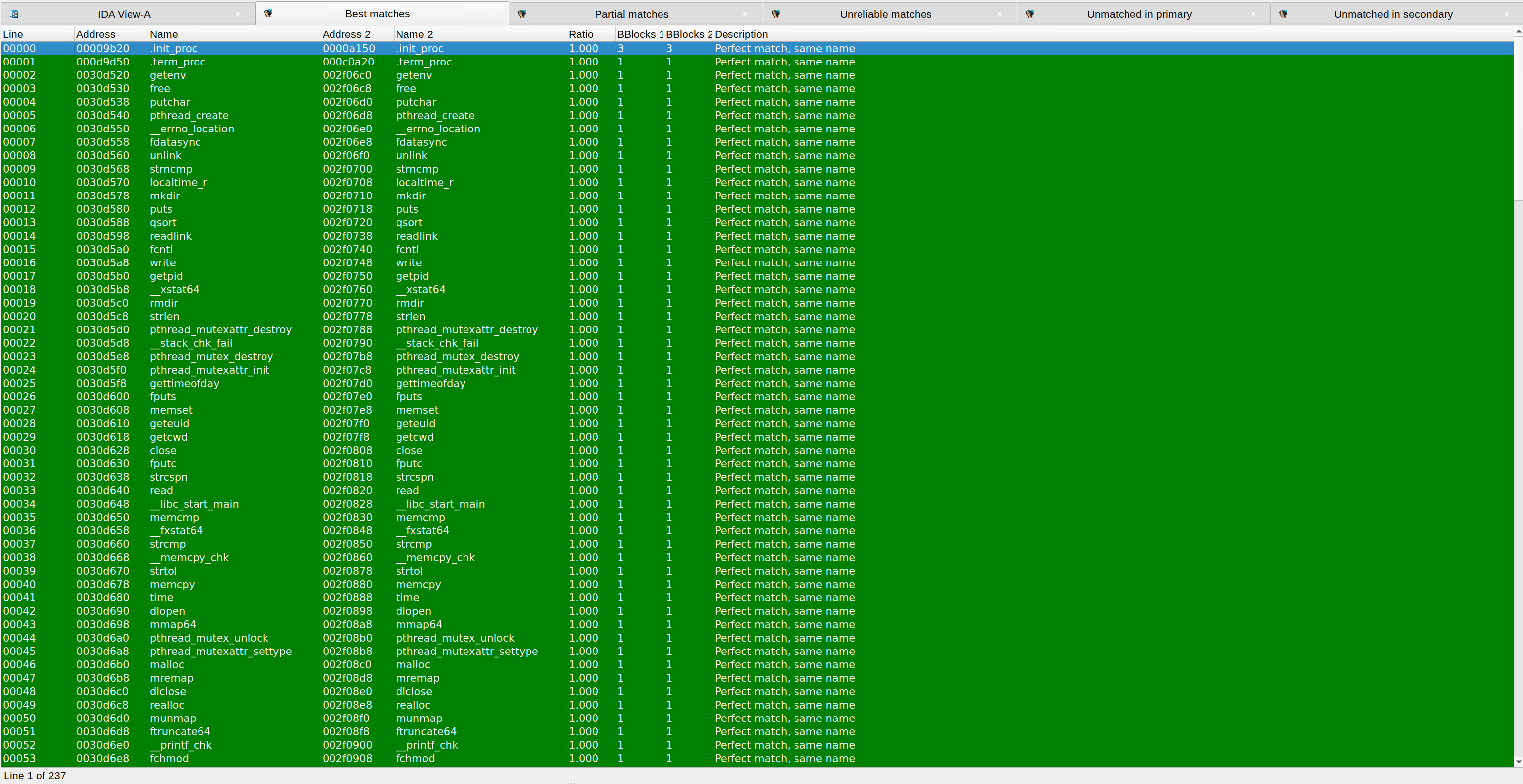Click the Unmatched in secondary tab icon
The height and width of the screenshot is (784, 1523).
click(x=1283, y=13)
